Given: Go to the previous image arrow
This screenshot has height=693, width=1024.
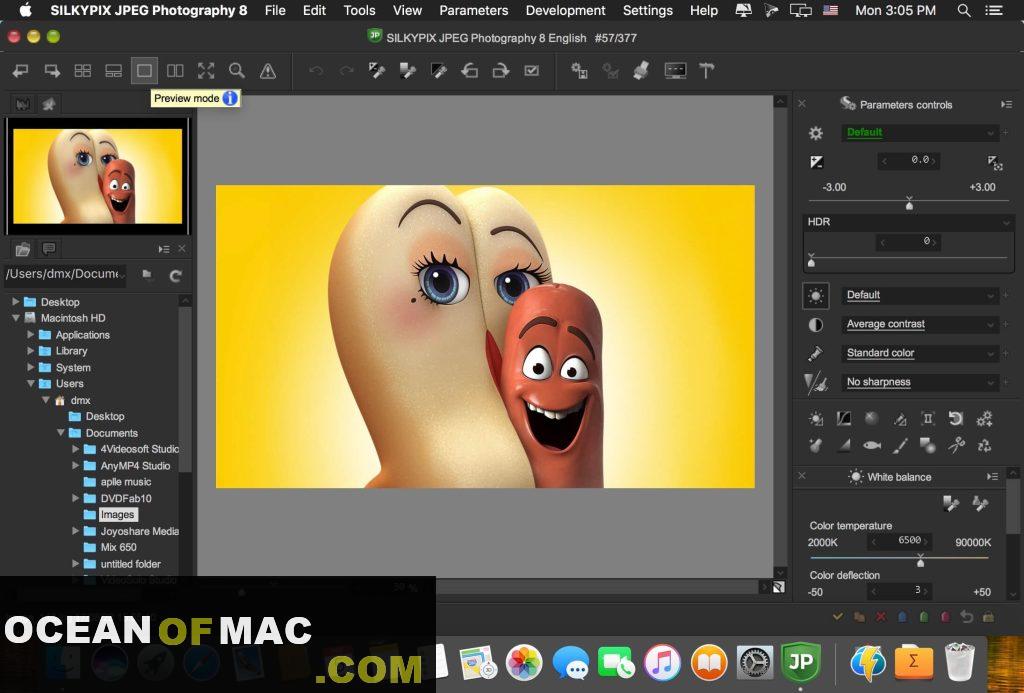Looking at the screenshot, I should pyautogui.click(x=21, y=71).
